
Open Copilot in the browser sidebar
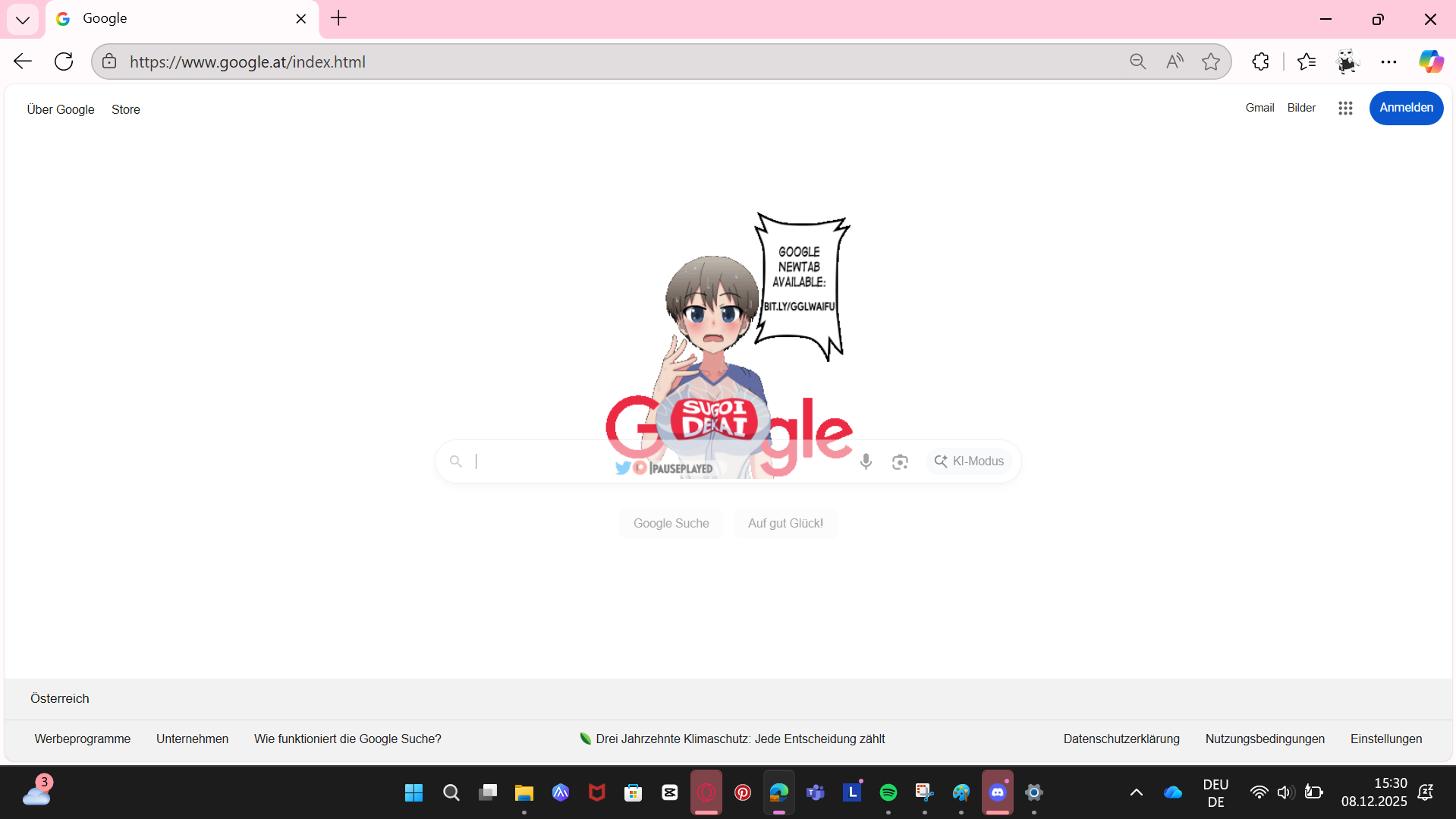coord(1431,62)
